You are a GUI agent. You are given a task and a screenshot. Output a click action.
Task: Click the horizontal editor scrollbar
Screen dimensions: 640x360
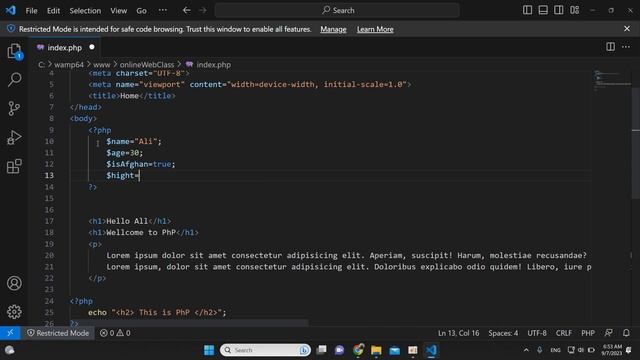[x=189, y=322]
